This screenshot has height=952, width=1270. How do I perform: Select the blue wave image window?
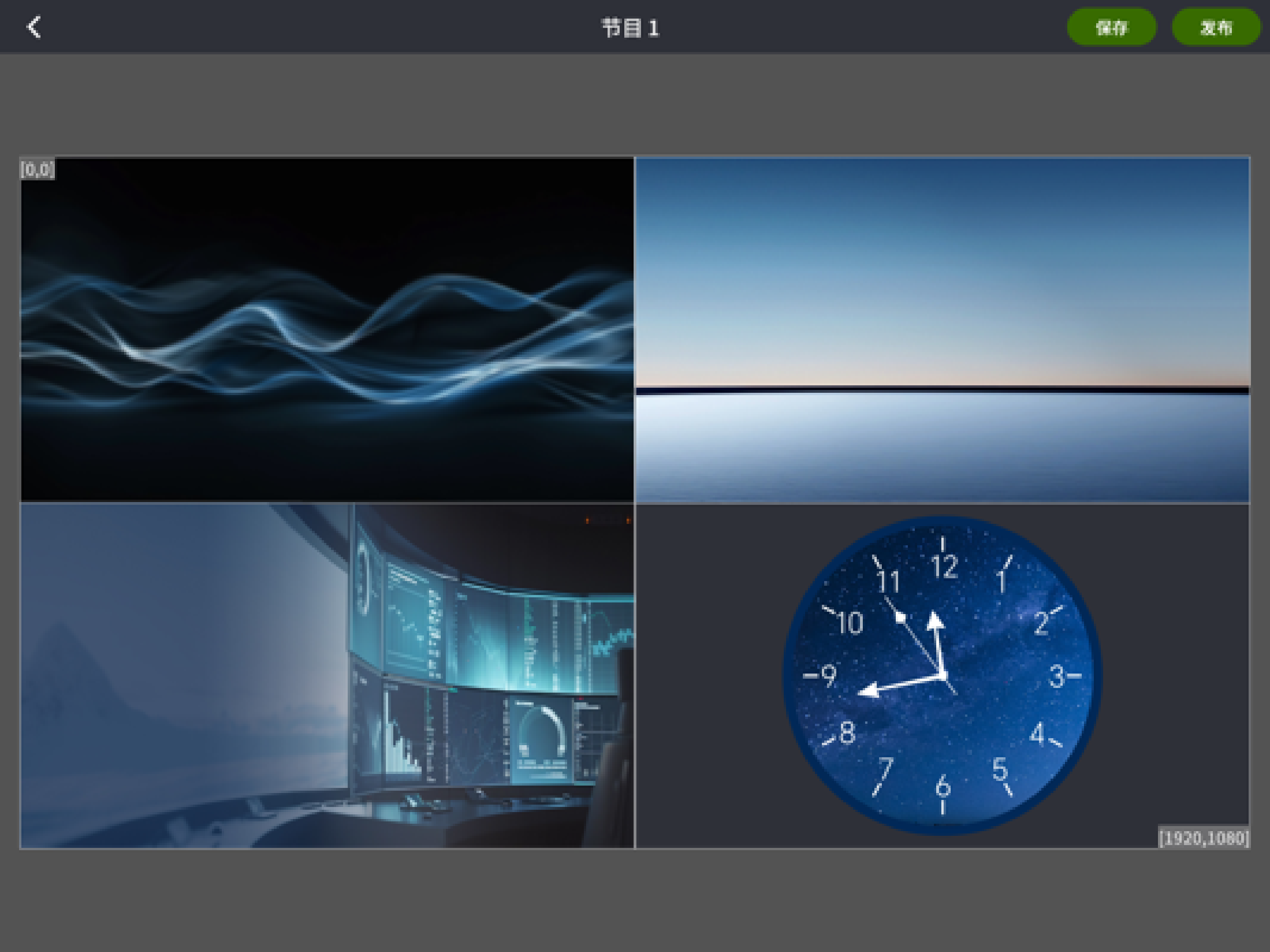point(327,330)
